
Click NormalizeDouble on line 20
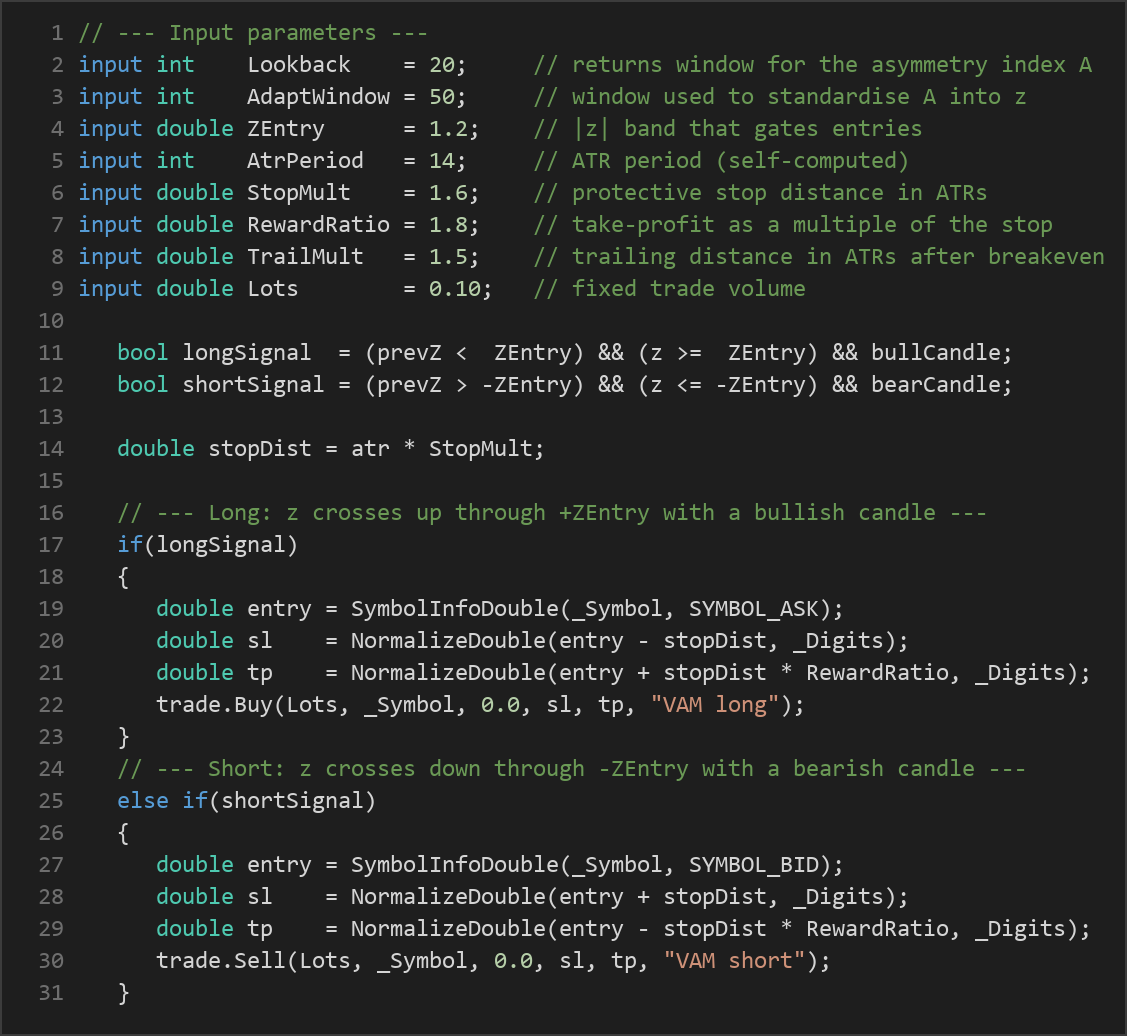pos(448,641)
